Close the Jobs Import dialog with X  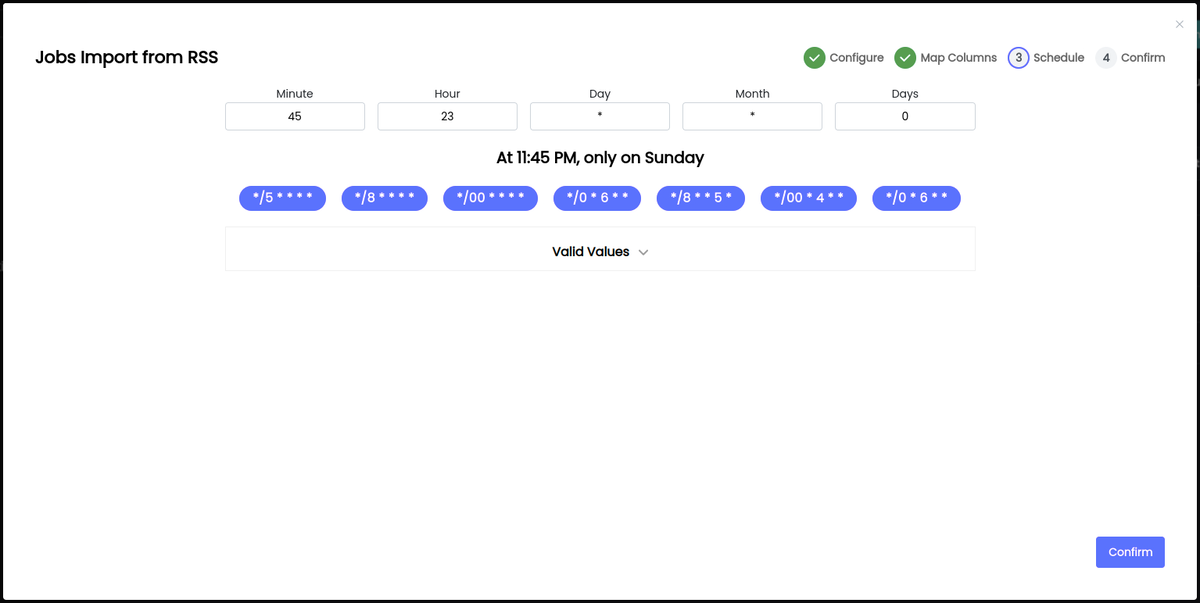pos(1179,25)
